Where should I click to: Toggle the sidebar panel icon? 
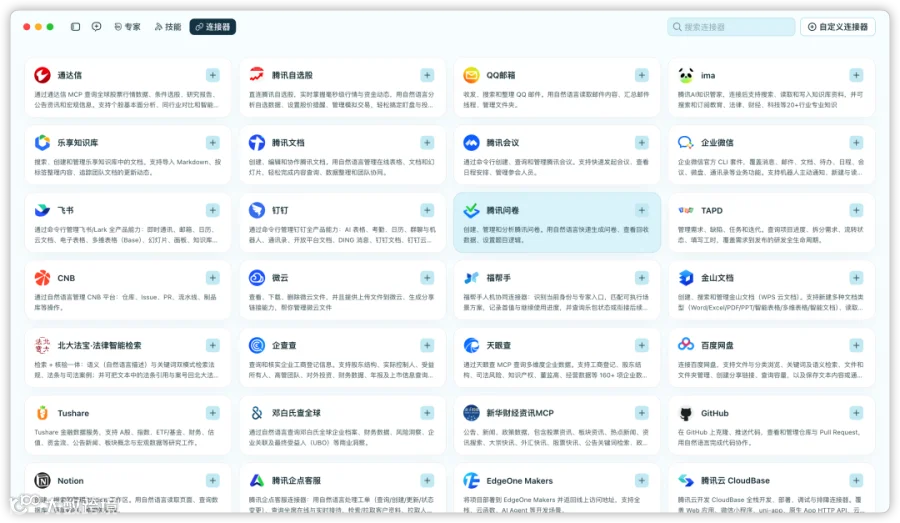75,26
